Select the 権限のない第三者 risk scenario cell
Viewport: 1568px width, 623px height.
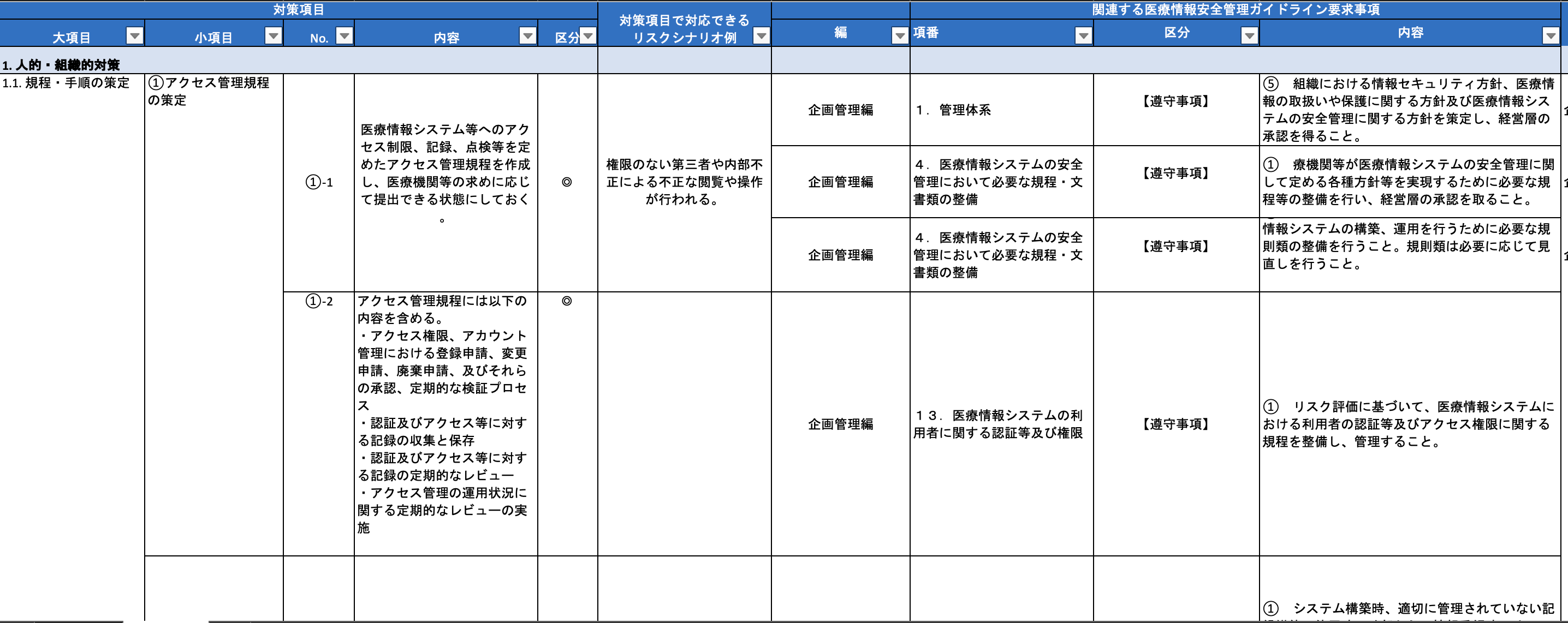point(684,182)
